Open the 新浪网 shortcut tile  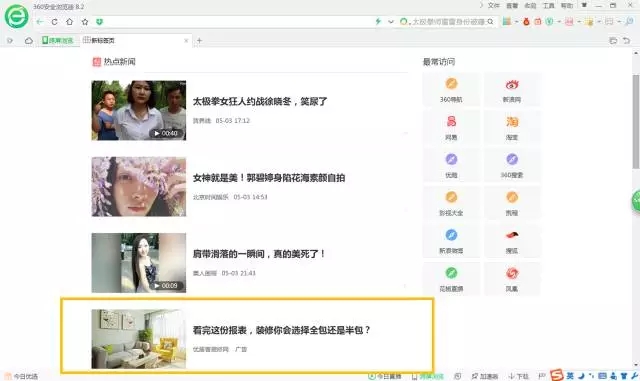[x=512, y=90]
